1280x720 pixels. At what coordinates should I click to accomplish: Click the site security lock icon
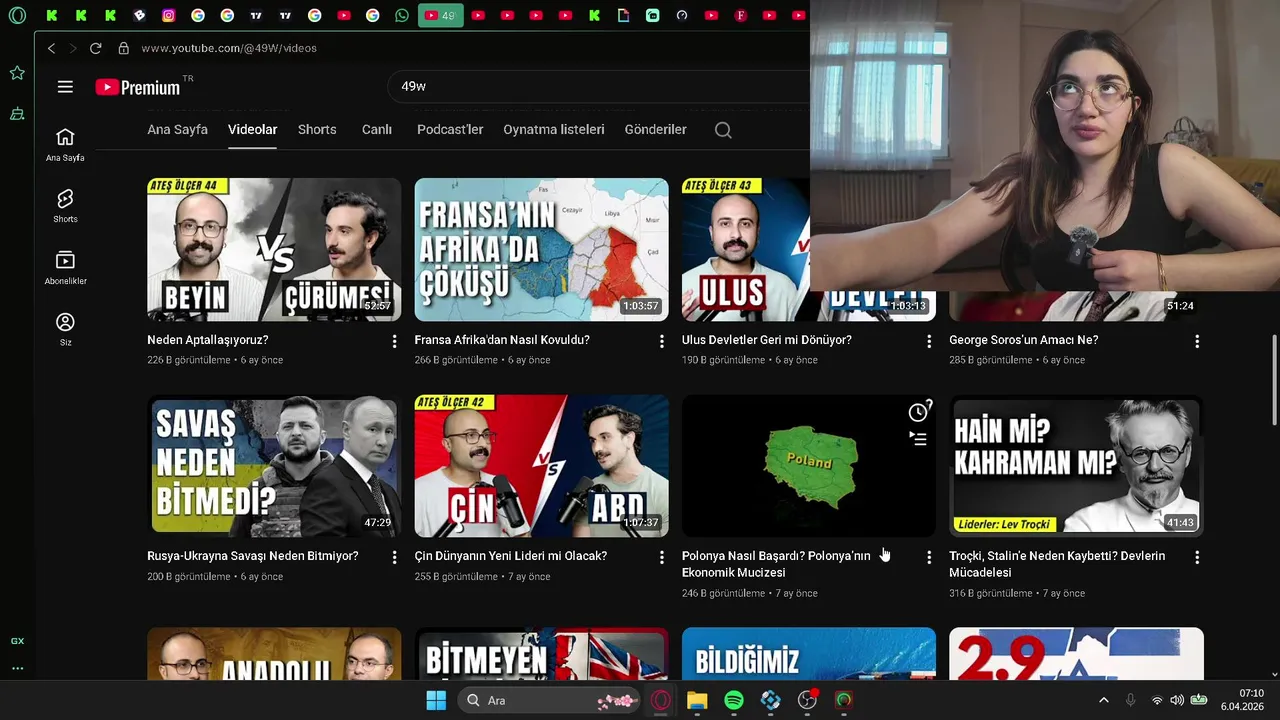coord(123,48)
